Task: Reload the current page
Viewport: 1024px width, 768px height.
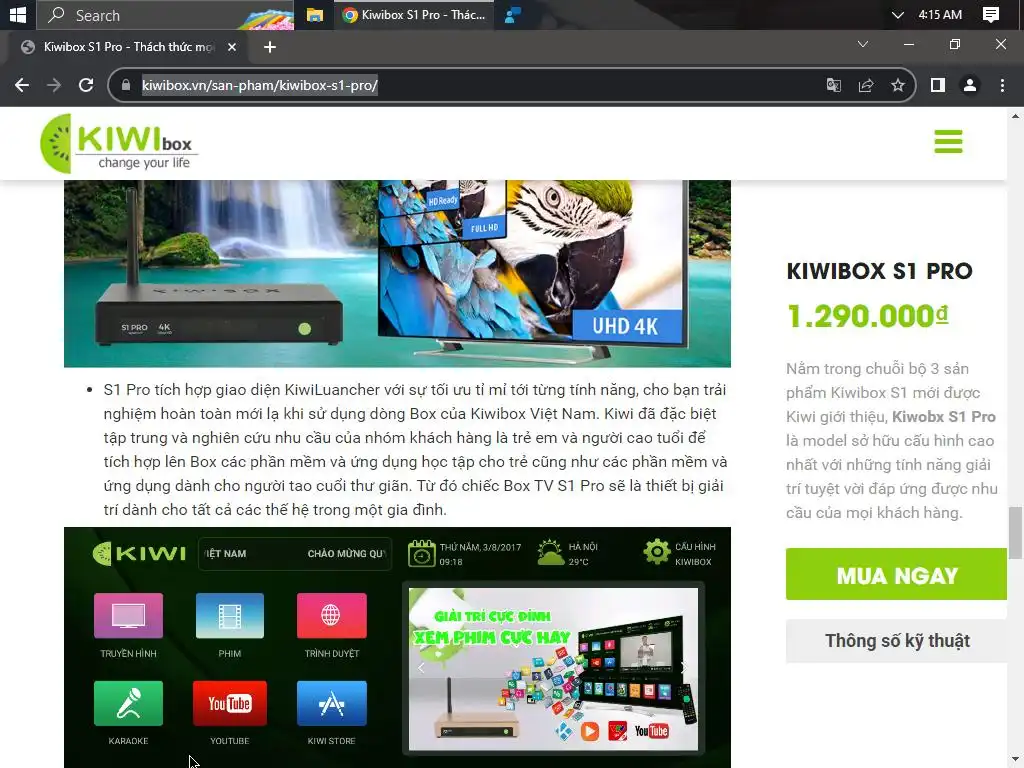Action: [x=86, y=85]
